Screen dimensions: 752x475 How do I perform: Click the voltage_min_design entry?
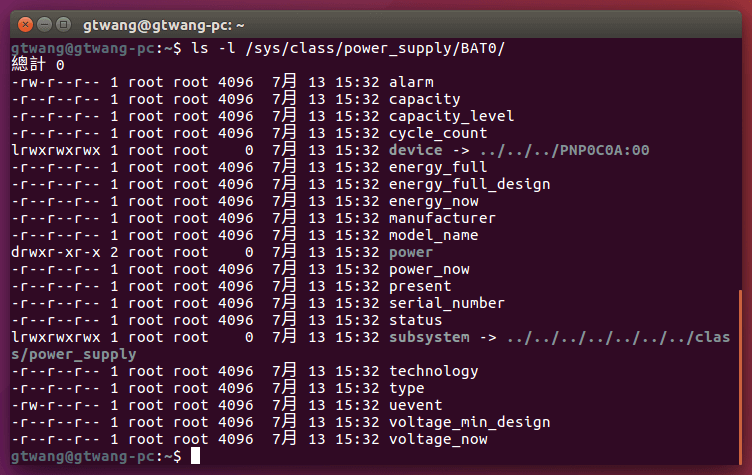point(469,422)
